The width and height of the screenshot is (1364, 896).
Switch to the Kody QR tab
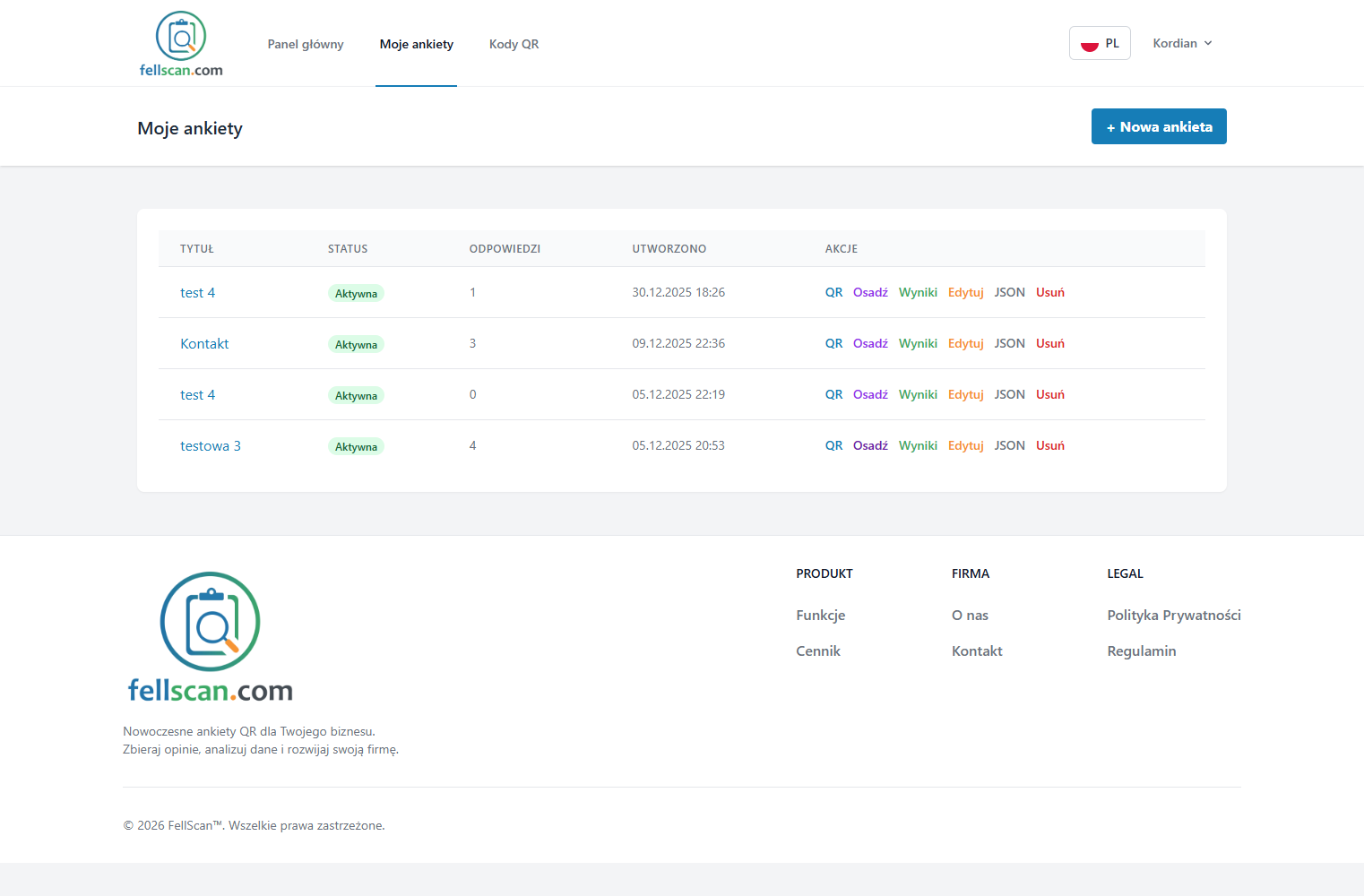514,44
